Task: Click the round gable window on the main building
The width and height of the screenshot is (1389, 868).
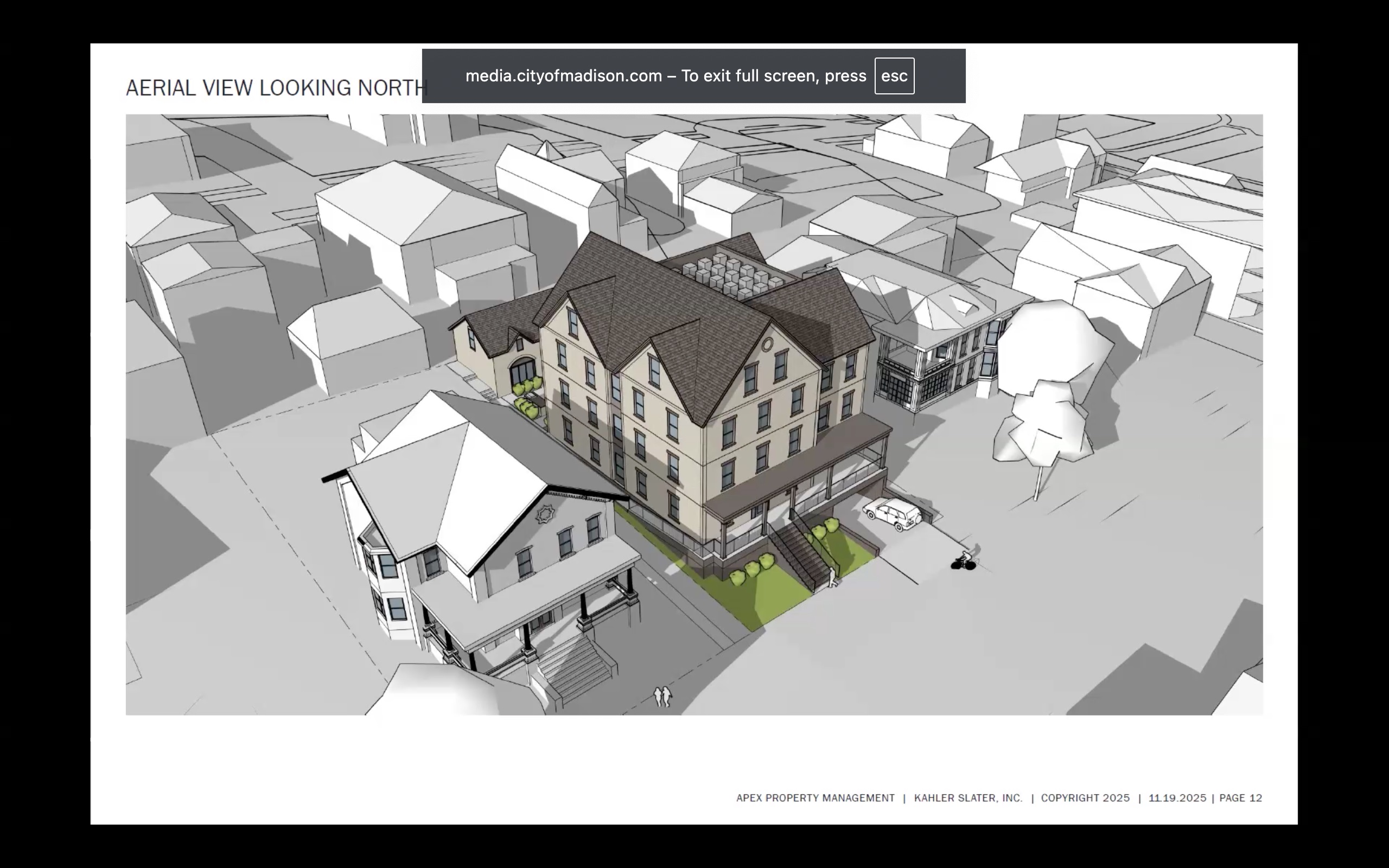Action: click(767, 344)
